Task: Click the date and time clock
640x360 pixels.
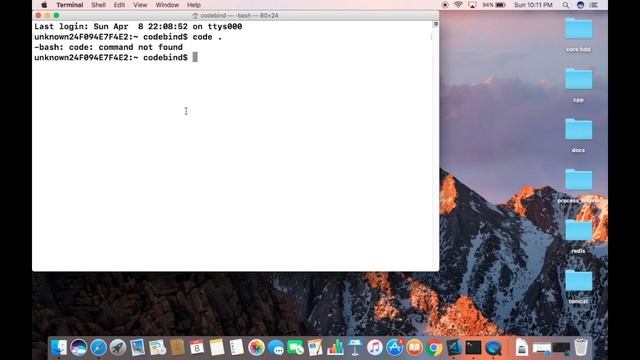Action: pyautogui.click(x=533, y=5)
